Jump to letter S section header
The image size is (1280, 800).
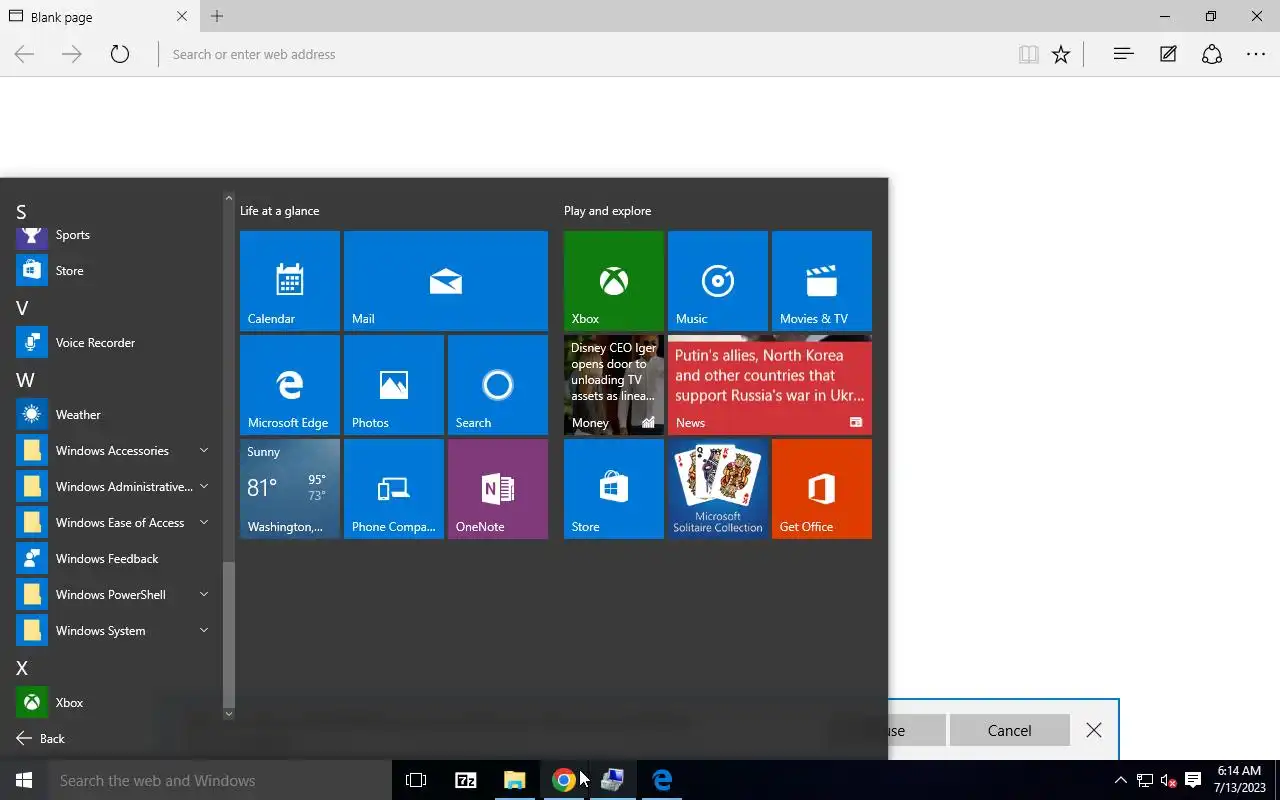21,212
